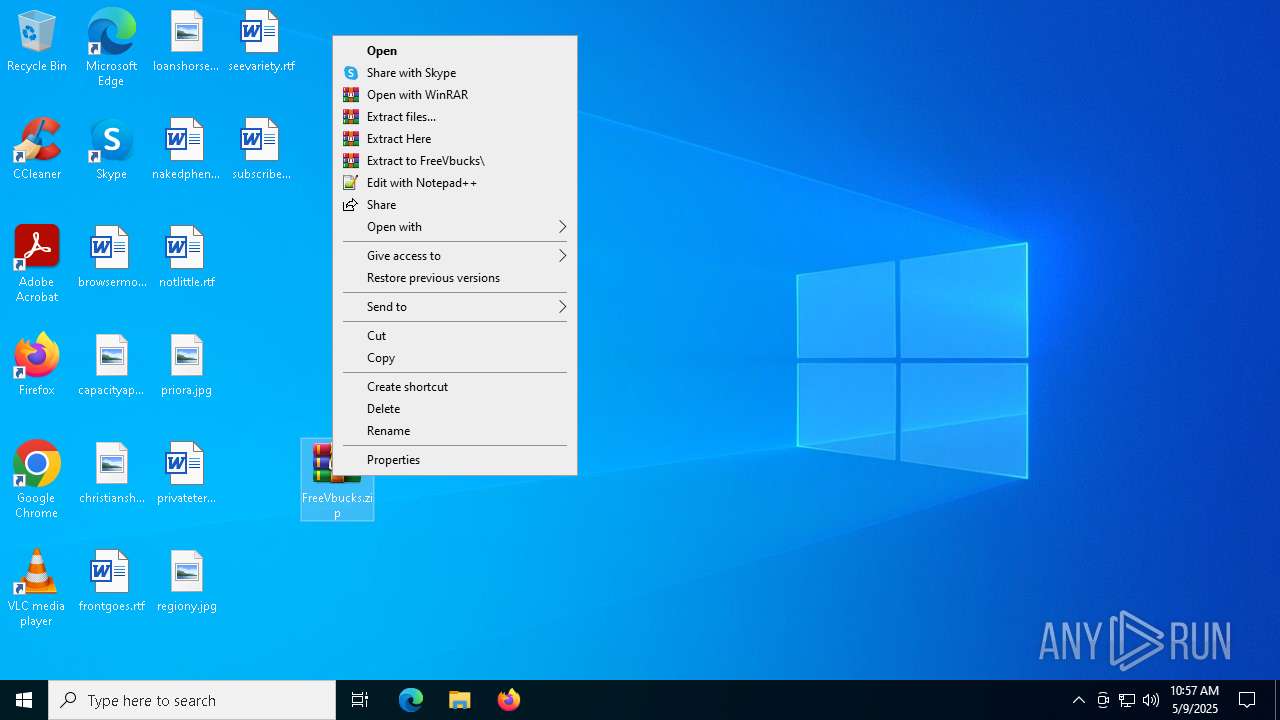
Task: Open the Action Center notifications
Action: pyautogui.click(x=1247, y=700)
